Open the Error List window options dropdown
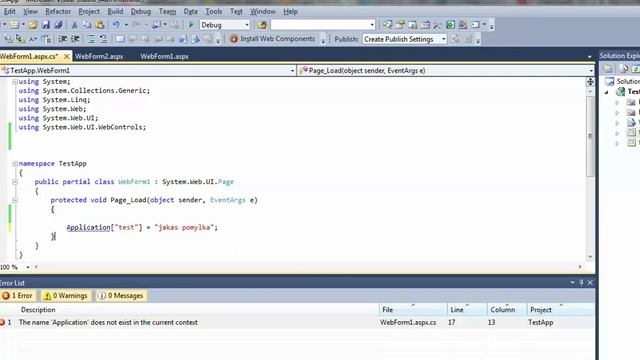 [572, 282]
